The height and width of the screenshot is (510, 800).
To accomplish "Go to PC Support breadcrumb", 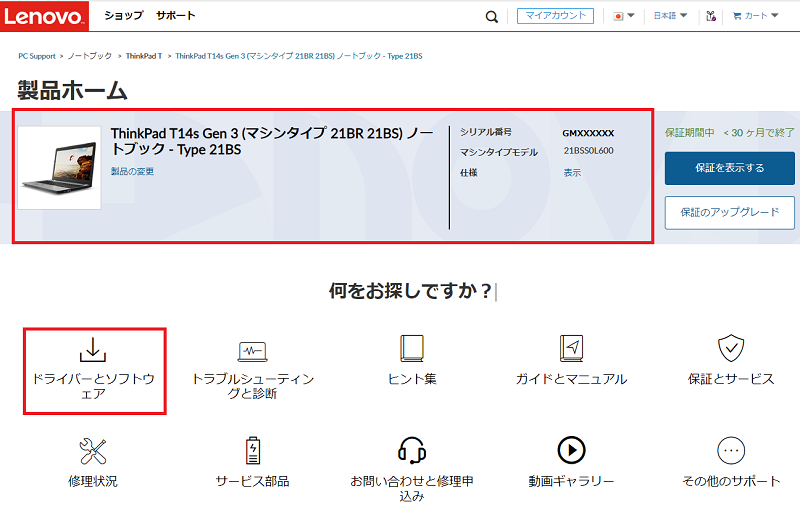I will tap(37, 56).
